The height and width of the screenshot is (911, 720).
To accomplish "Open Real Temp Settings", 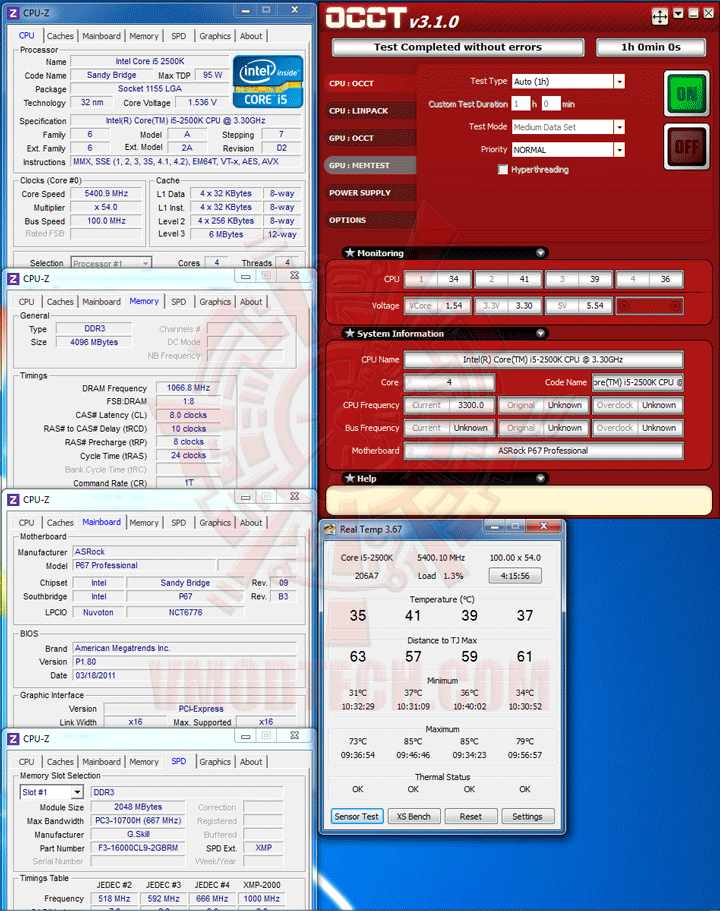I will point(527,816).
